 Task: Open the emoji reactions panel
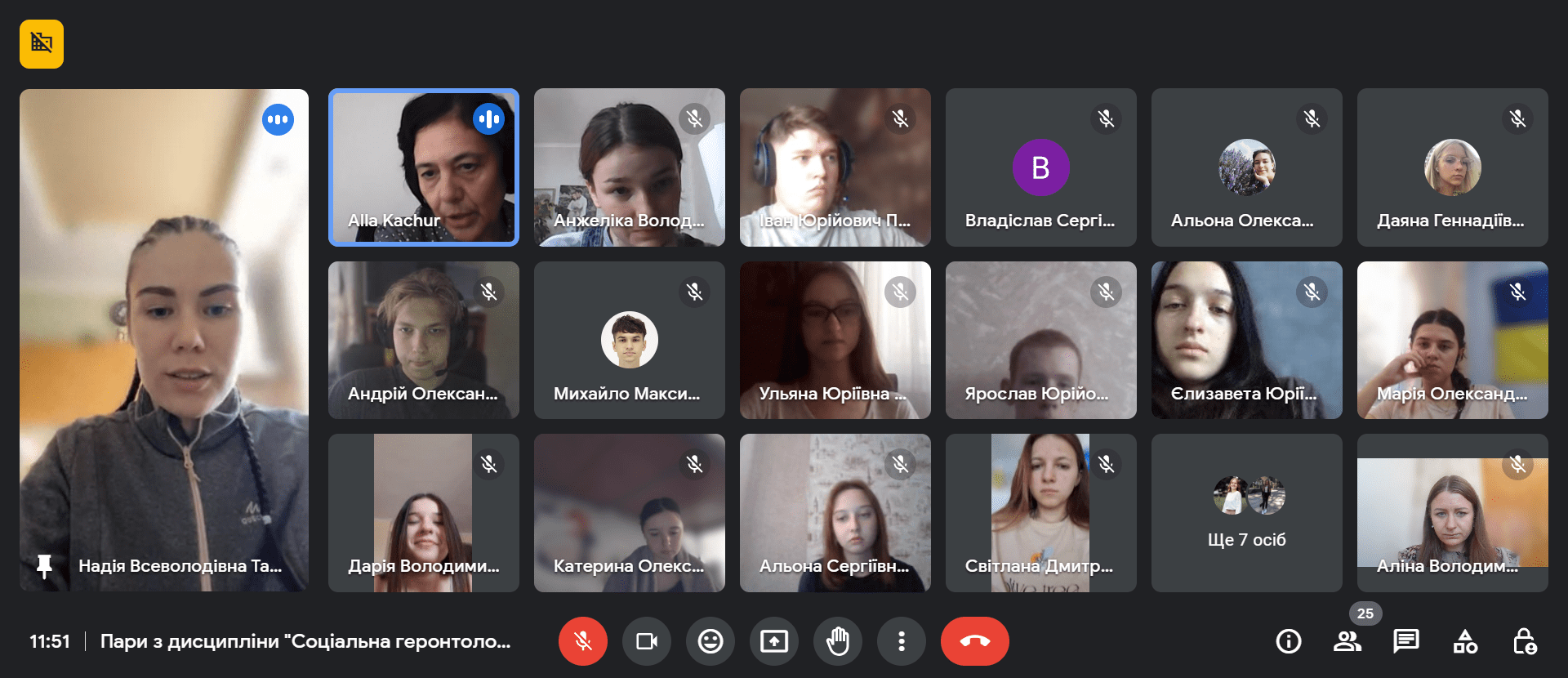pyautogui.click(x=710, y=641)
